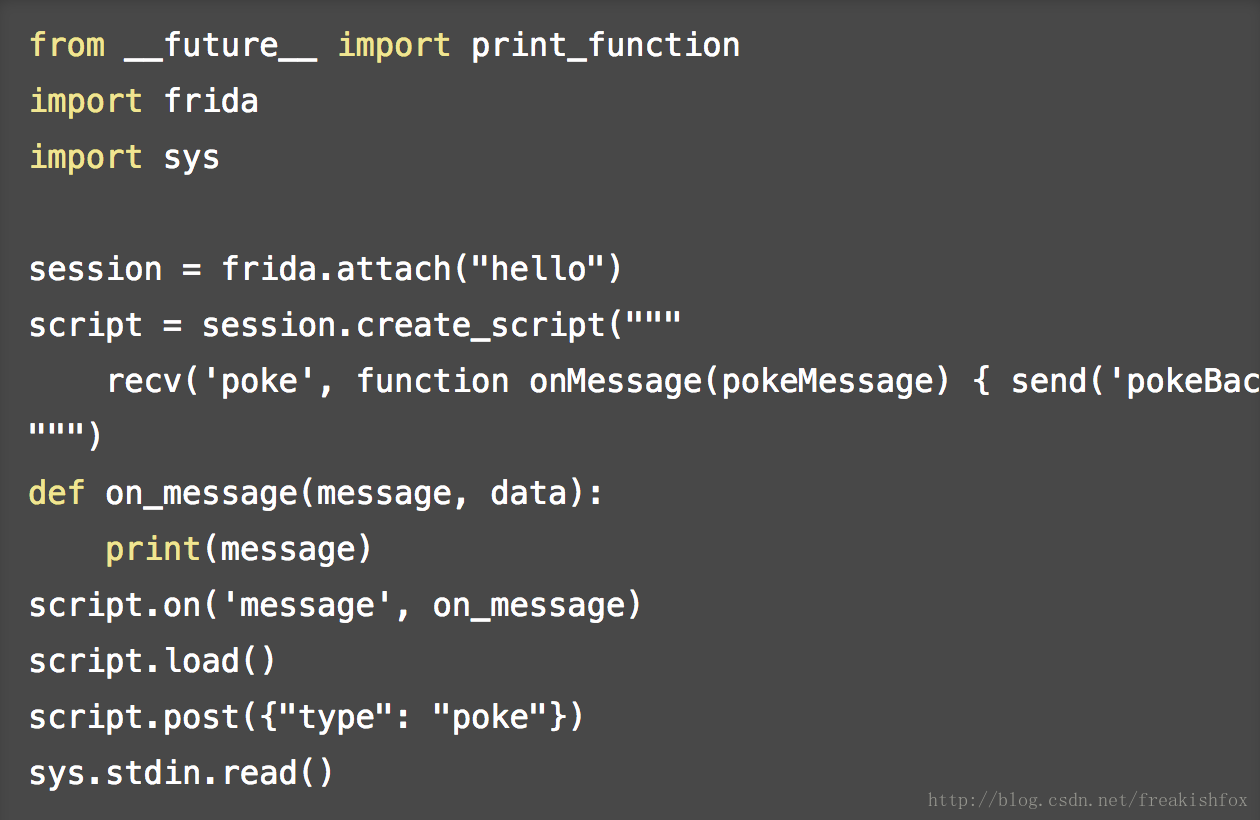The height and width of the screenshot is (820, 1260).
Task: Click the "import frida" line
Action: [x=144, y=101]
